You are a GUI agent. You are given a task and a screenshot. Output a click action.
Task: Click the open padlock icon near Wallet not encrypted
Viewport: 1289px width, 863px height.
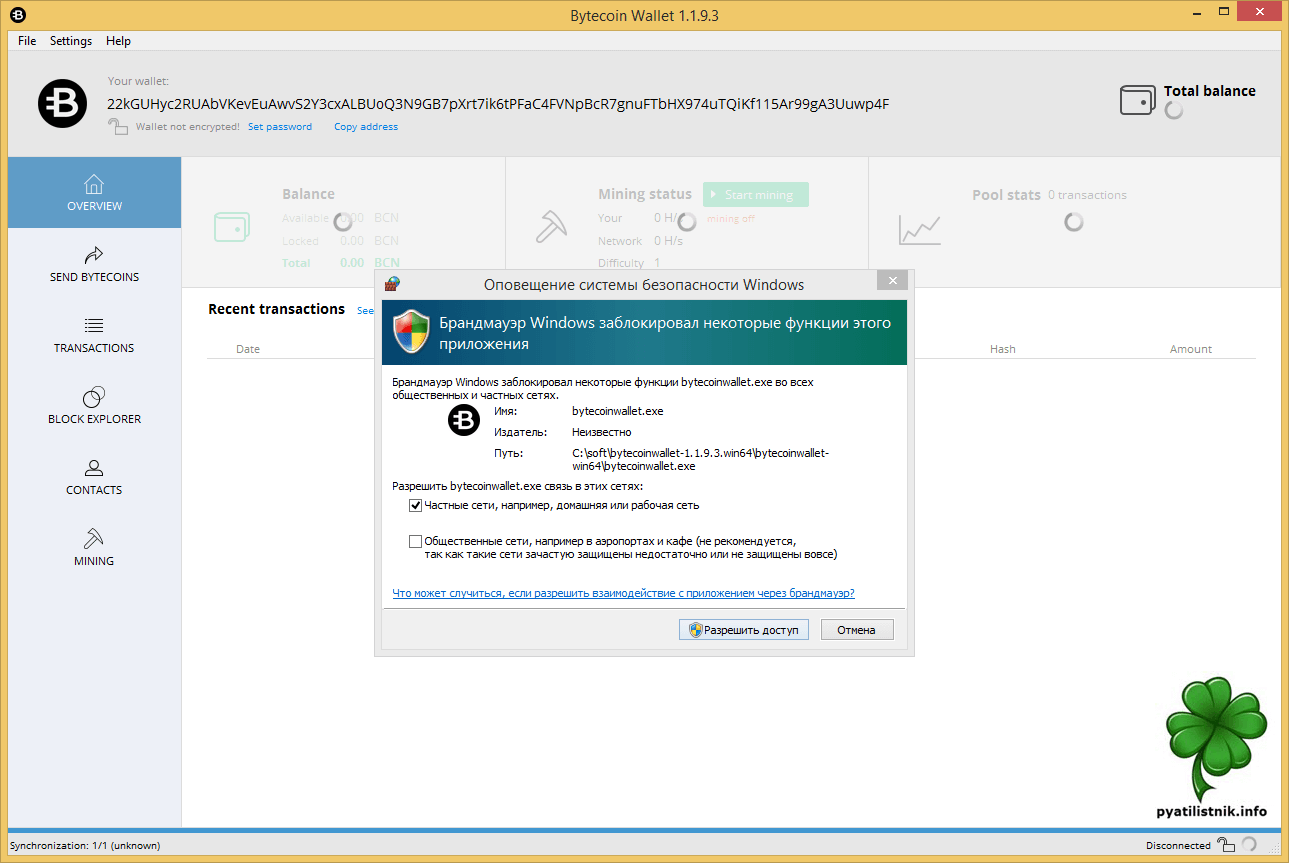point(119,126)
